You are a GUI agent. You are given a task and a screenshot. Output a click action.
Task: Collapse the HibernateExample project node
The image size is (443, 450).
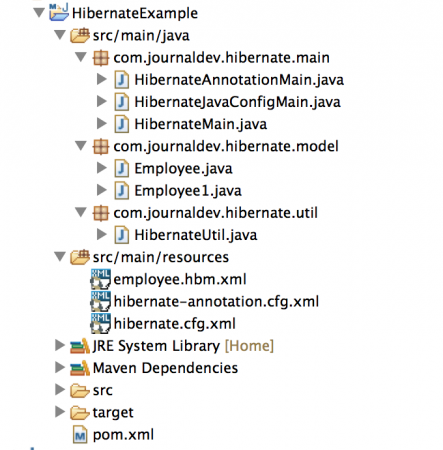(39, 13)
